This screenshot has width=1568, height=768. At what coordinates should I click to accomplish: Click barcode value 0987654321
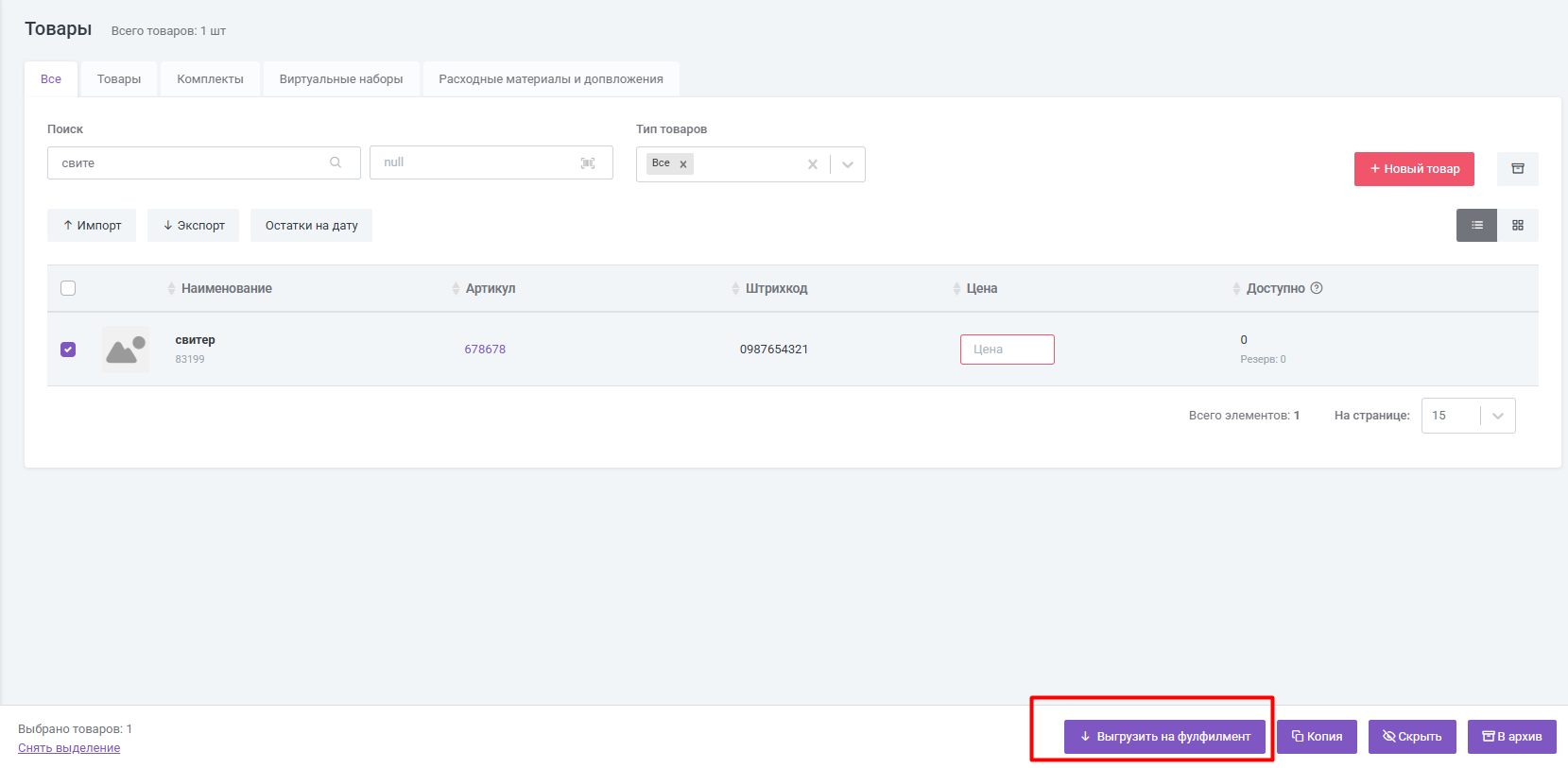coord(774,350)
